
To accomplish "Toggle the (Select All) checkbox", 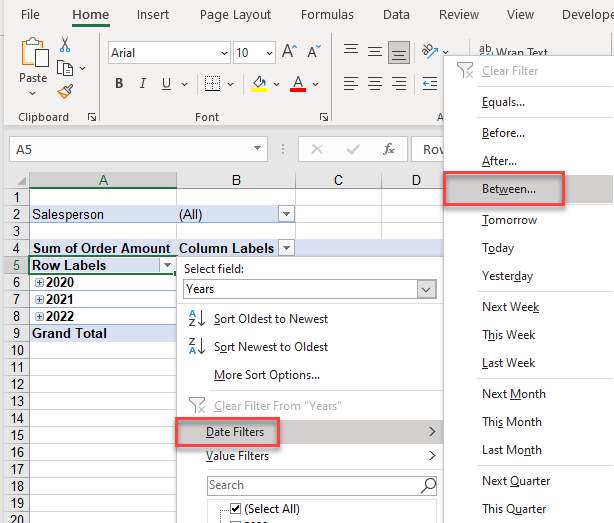I will click(235, 509).
